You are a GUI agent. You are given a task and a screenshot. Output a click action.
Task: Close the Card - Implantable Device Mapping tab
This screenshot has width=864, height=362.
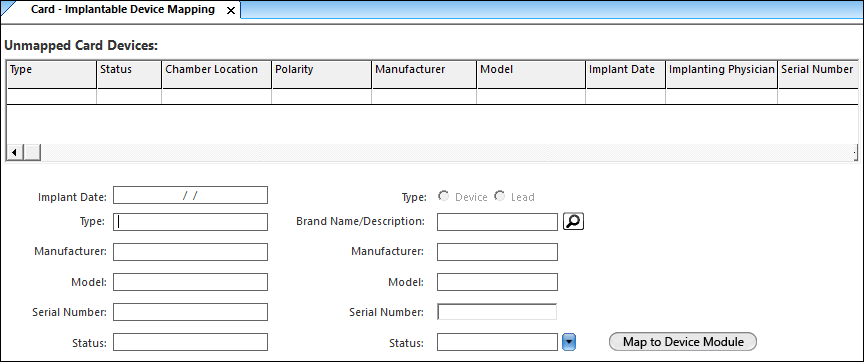point(231,10)
